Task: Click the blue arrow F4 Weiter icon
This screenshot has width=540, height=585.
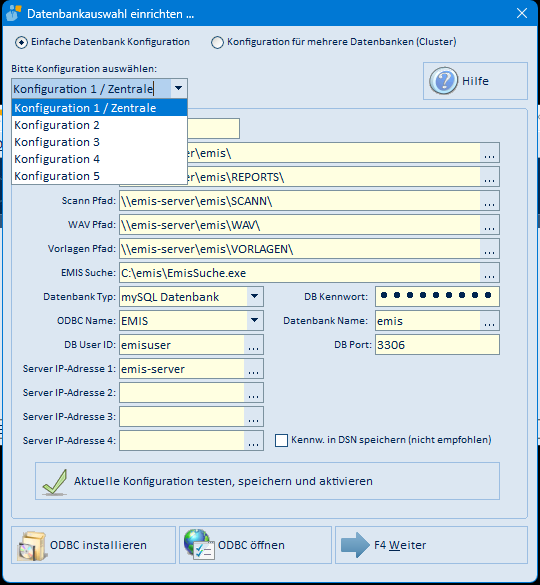Action: click(x=355, y=545)
